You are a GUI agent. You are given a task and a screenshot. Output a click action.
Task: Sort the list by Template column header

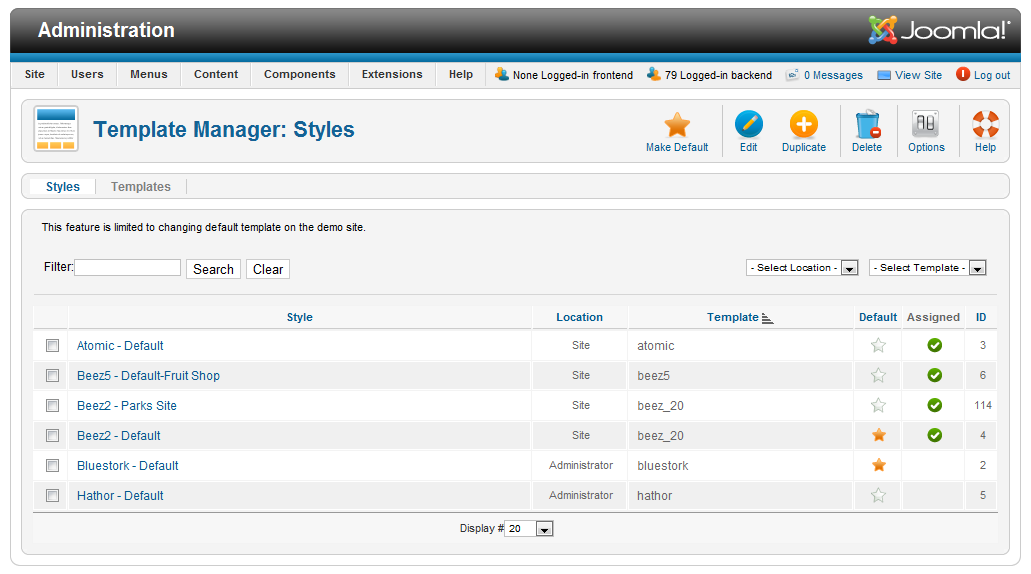(x=733, y=317)
